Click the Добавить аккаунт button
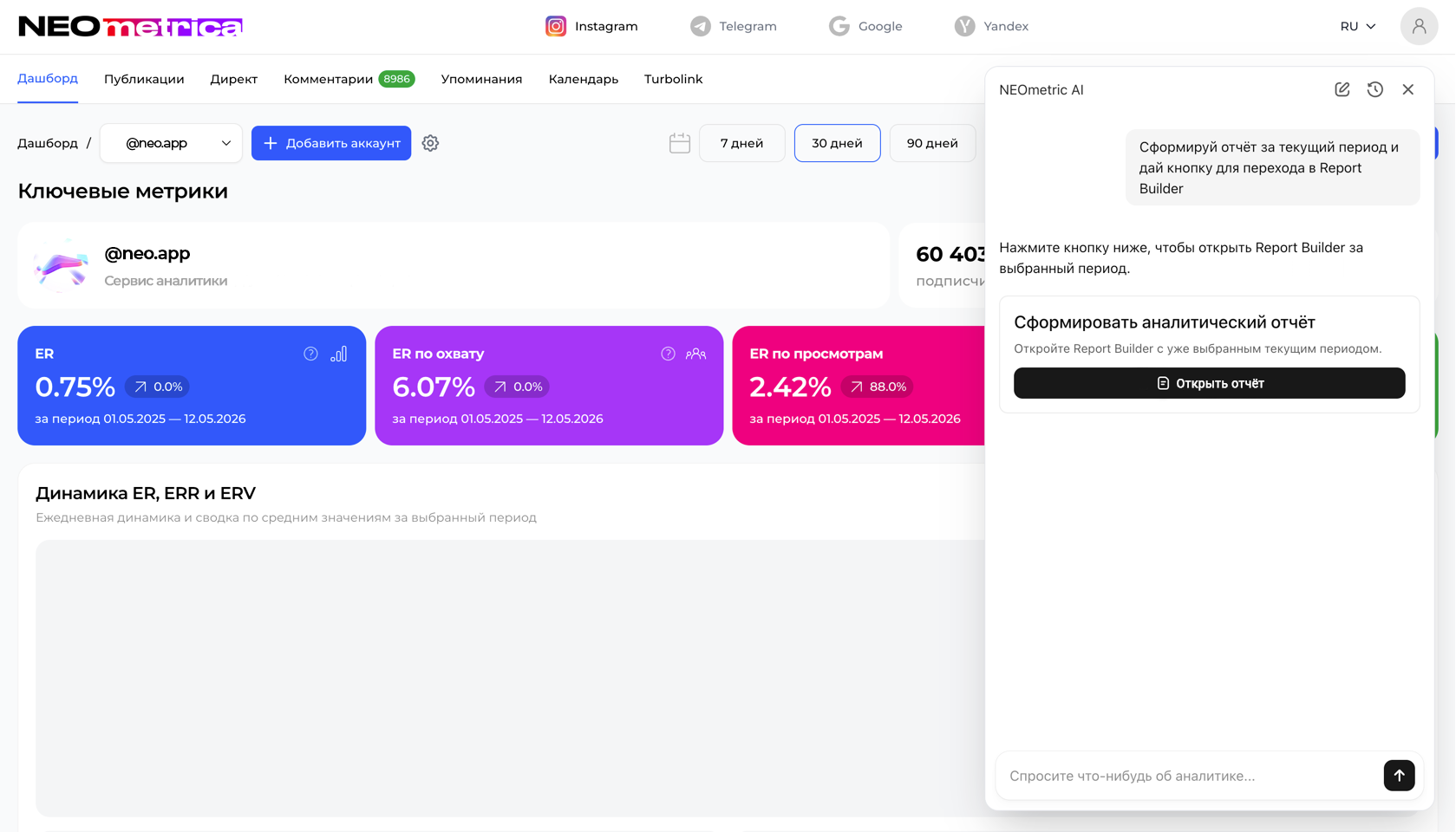This screenshot has height=832, width=1456. click(331, 143)
